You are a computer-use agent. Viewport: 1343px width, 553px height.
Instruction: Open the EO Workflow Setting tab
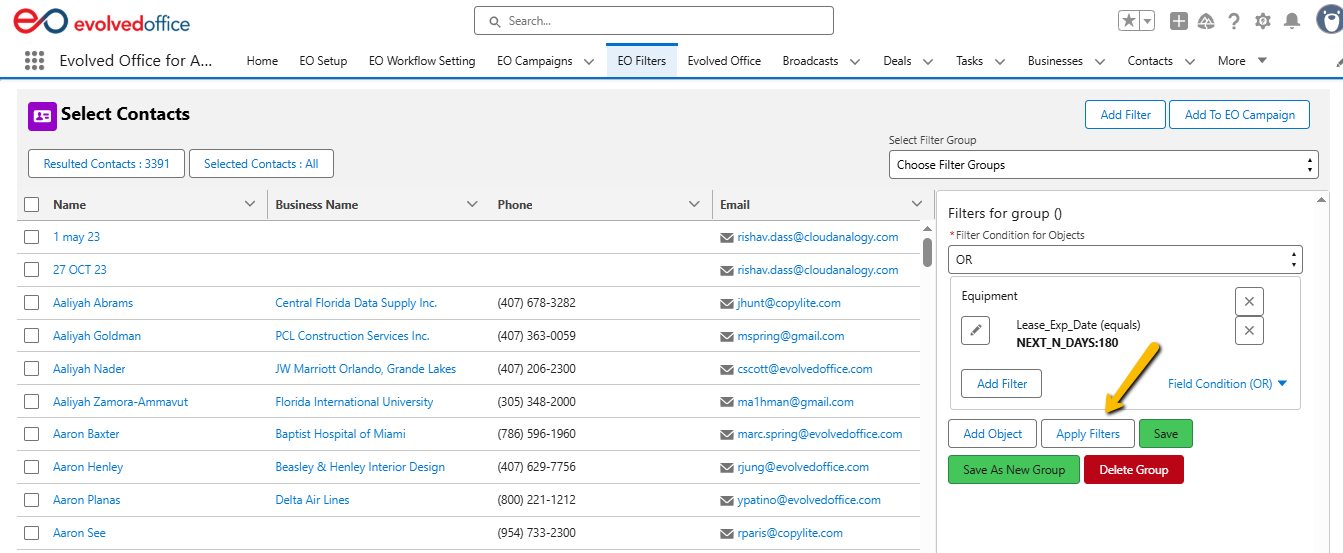click(422, 61)
